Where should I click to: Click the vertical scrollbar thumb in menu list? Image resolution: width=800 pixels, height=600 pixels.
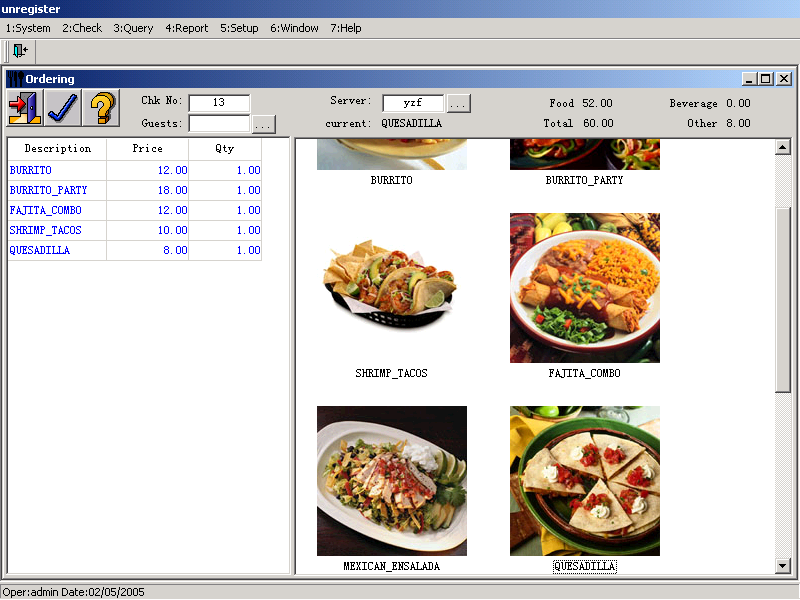(783, 301)
